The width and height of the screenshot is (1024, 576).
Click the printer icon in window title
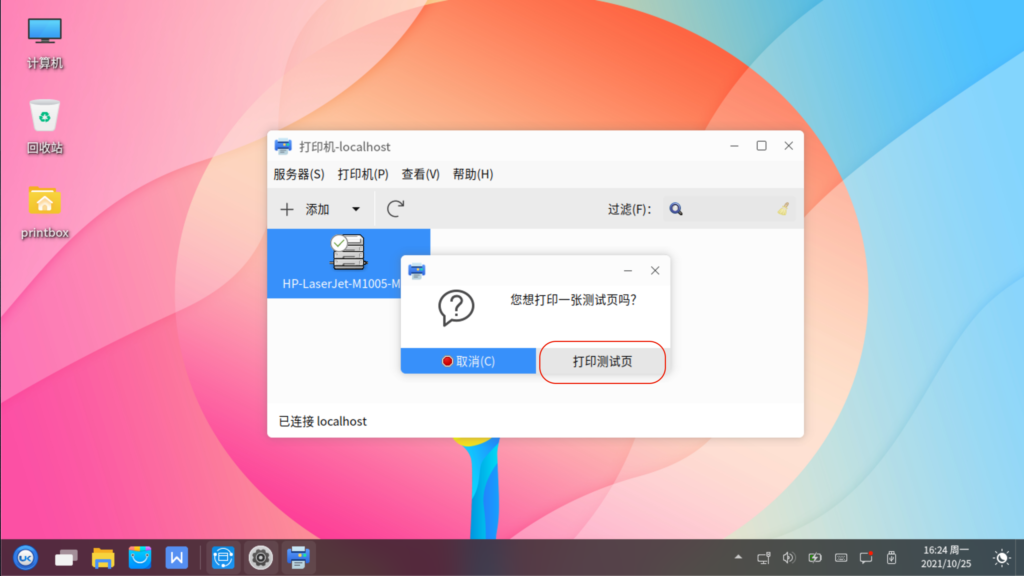pyautogui.click(x=283, y=146)
